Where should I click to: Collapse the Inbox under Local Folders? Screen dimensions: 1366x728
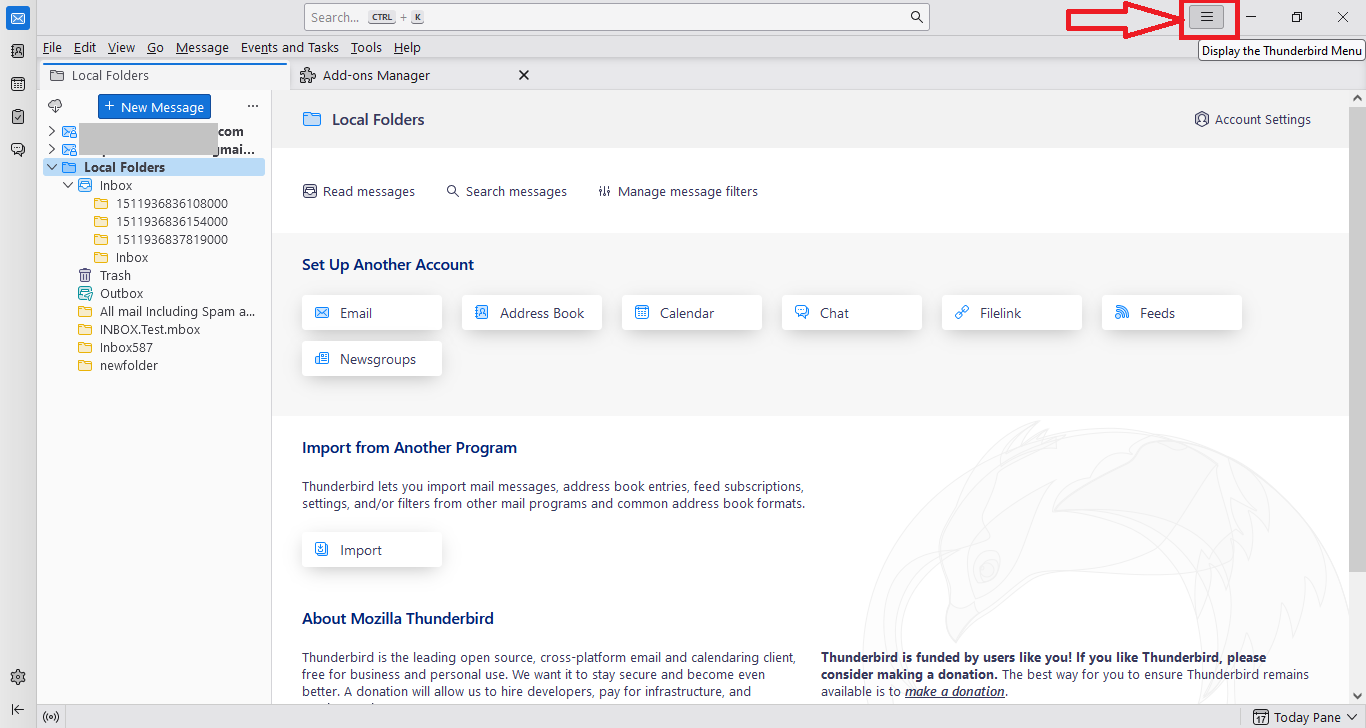pos(68,185)
